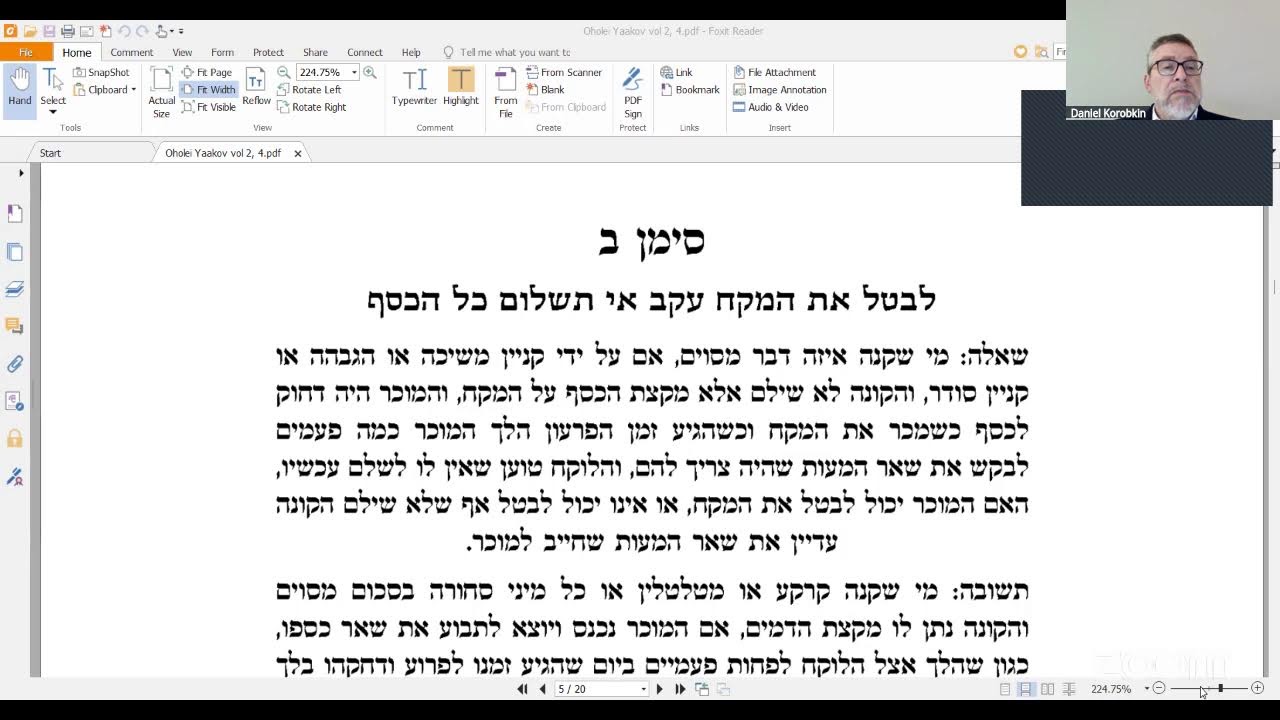Rotate Right the page view
1280x720 pixels.
(311, 107)
